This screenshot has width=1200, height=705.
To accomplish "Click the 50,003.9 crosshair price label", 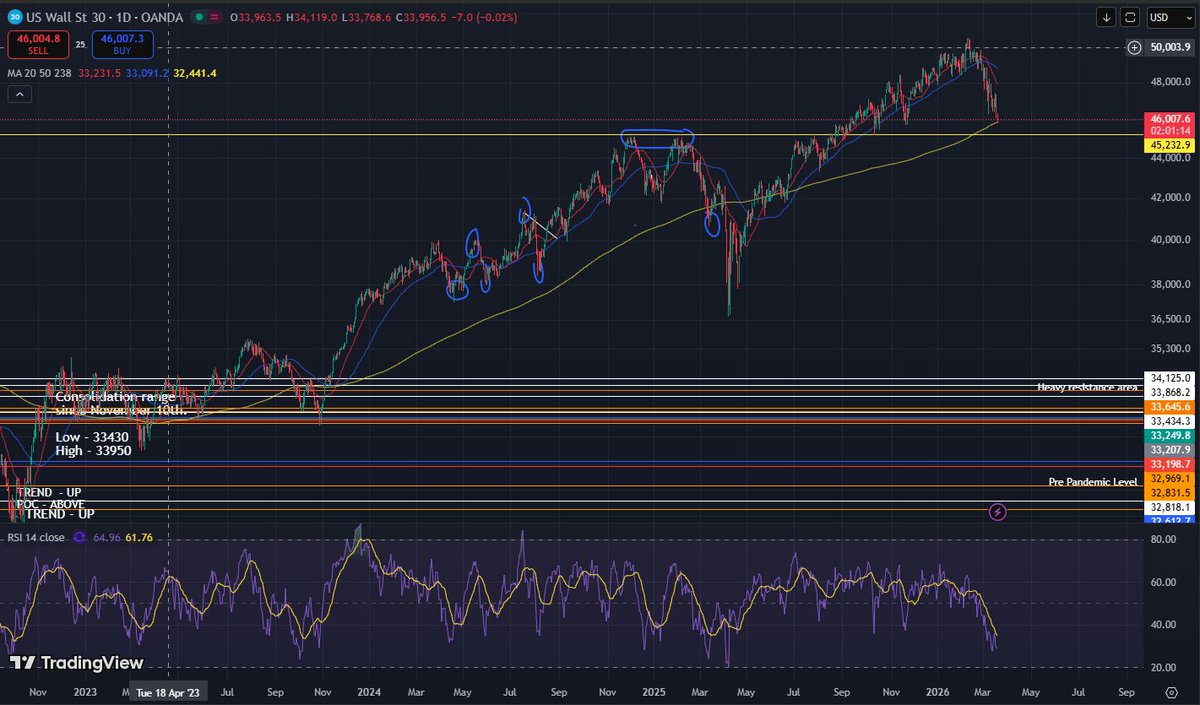I will (x=1169, y=47).
